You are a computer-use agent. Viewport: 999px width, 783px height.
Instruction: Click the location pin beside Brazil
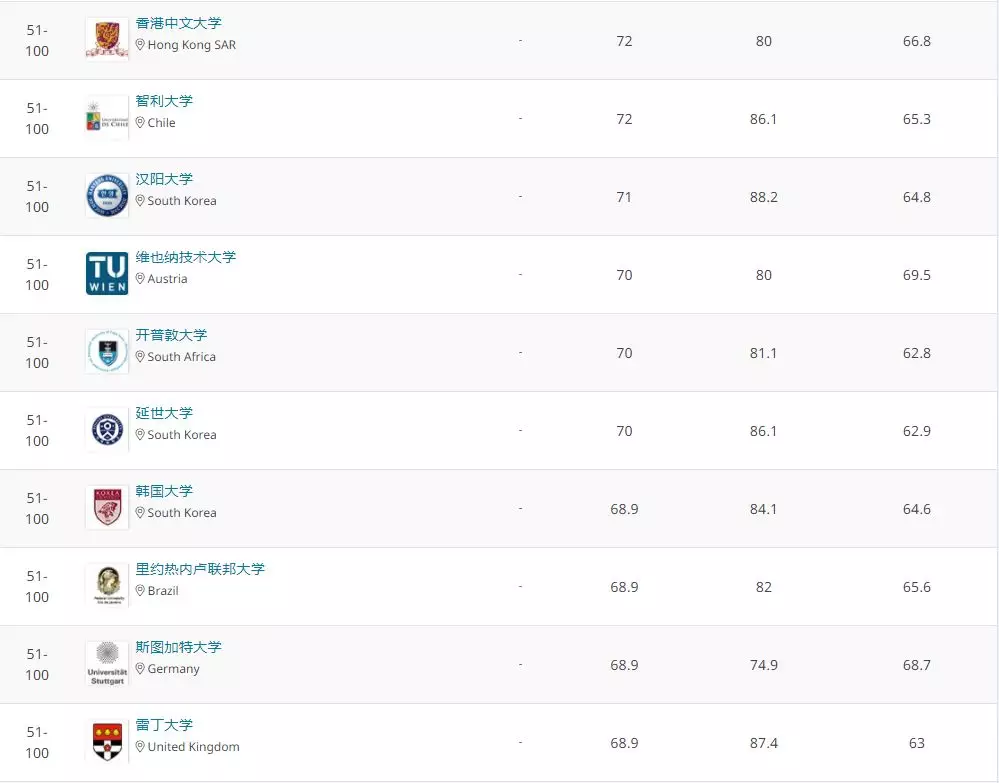(x=139, y=591)
